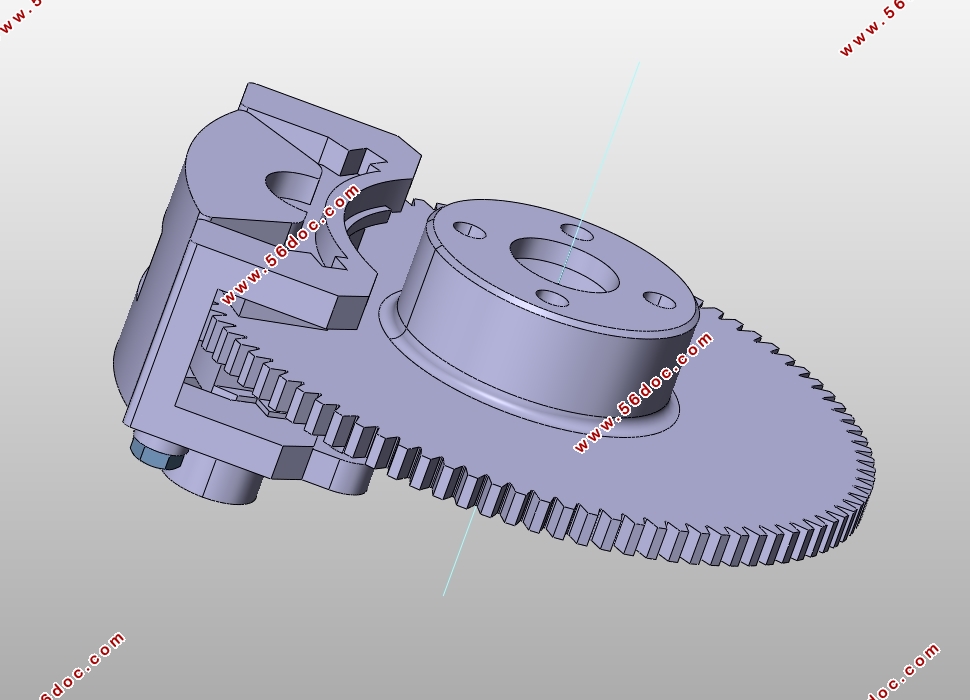Click the small hole nearest the hub's front
Screen dimensions: 970x700
tap(552, 298)
